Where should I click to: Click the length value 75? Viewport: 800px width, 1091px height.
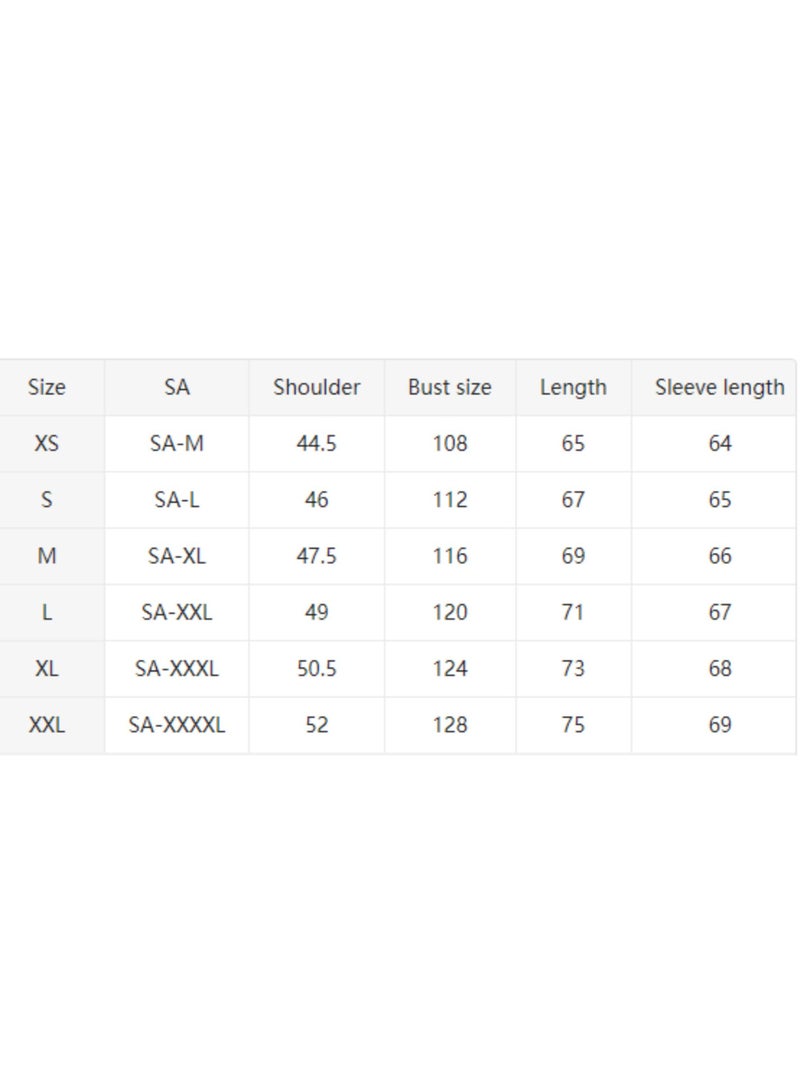573,725
